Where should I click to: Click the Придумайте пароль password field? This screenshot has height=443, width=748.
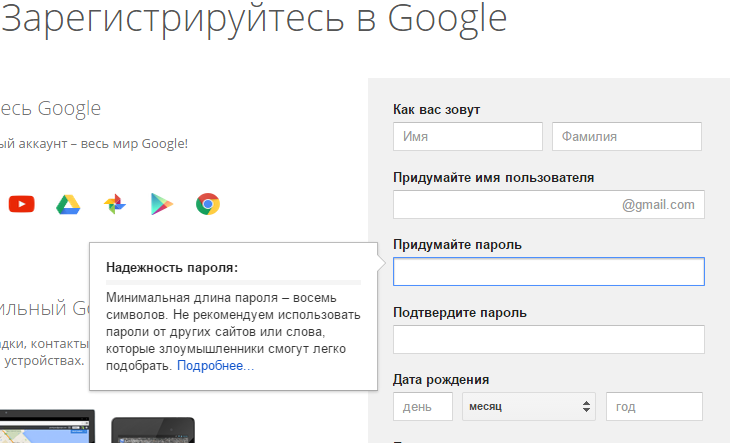[549, 272]
